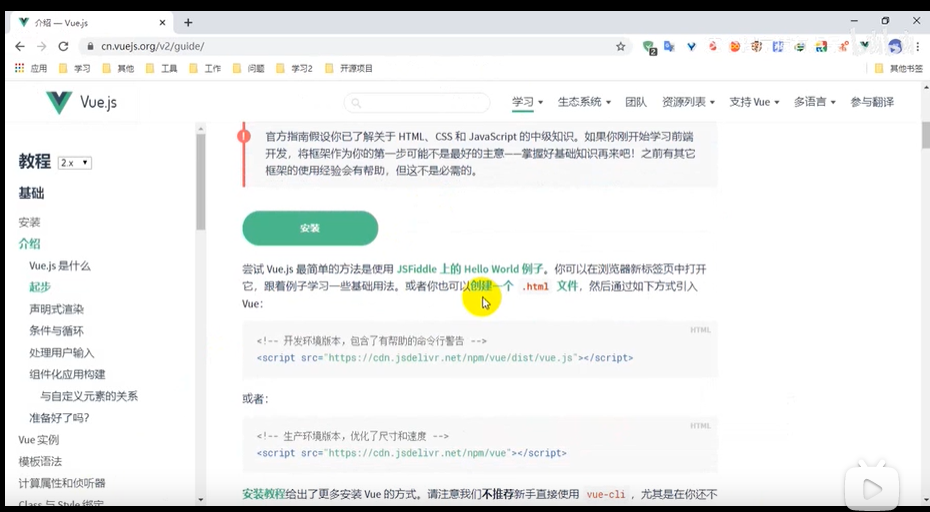
Task: Click the vue.js CDN script code line
Action: [x=445, y=358]
